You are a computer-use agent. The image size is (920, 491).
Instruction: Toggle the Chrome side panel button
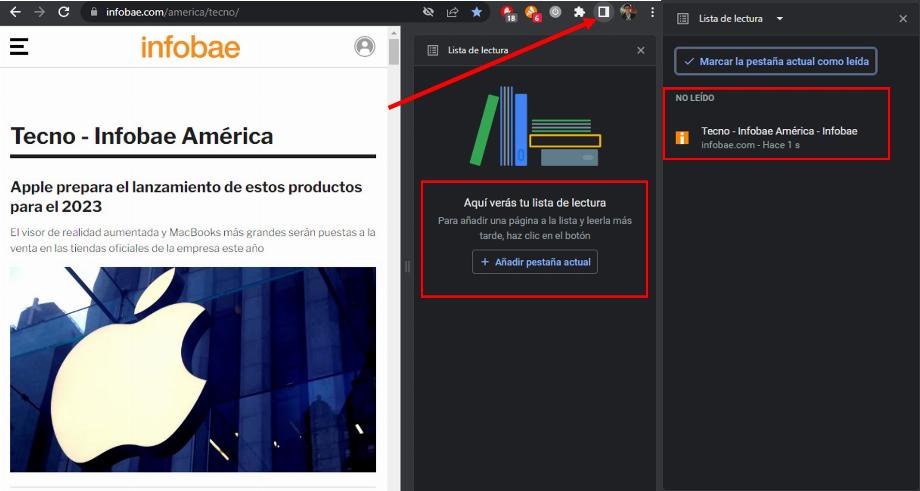click(x=603, y=12)
